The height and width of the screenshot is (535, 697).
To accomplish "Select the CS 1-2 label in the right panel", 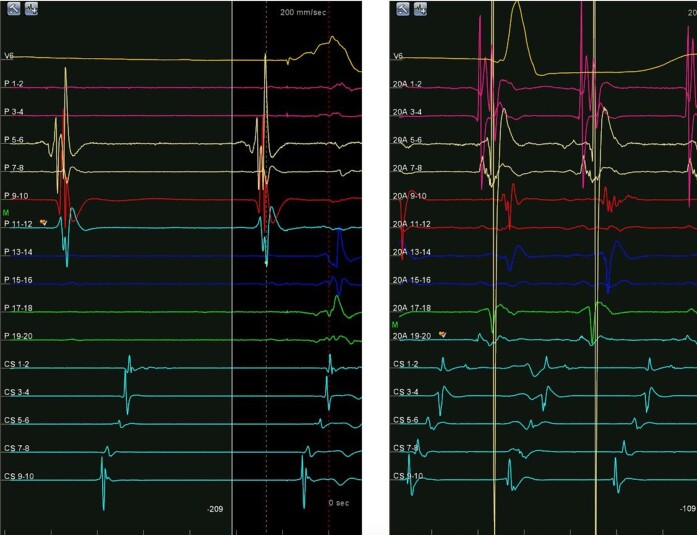I will coord(405,364).
